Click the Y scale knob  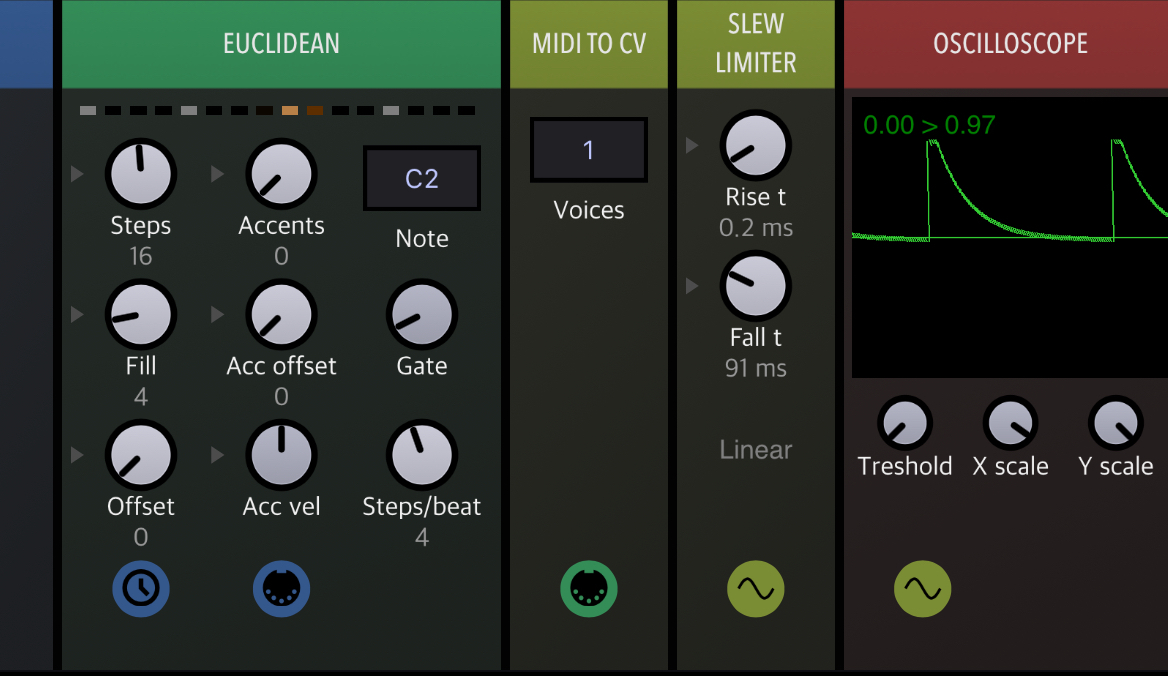coord(1116,423)
